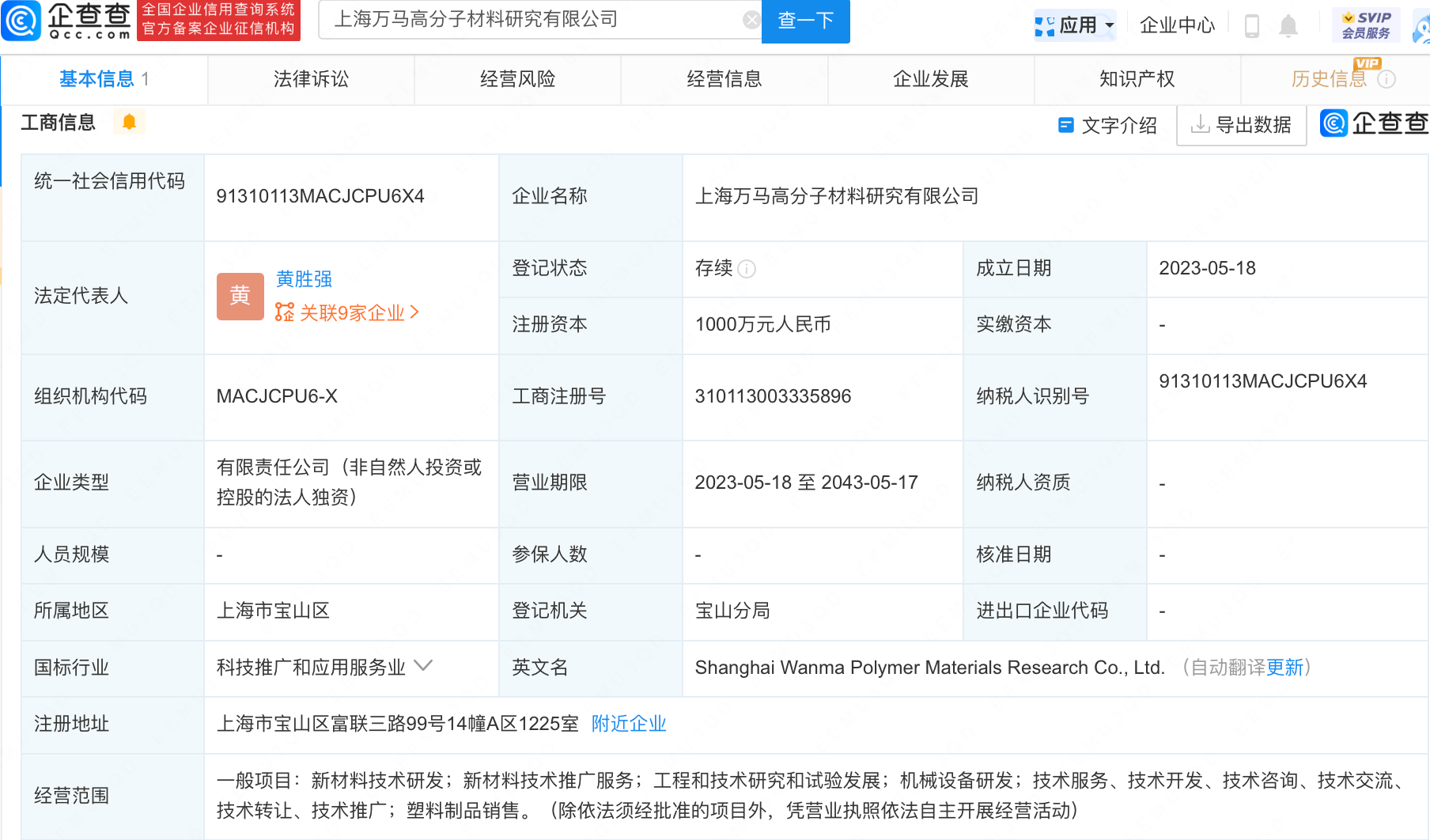1430x840 pixels.
Task: Open 关联9家企业 related companies link
Action: pos(347,312)
